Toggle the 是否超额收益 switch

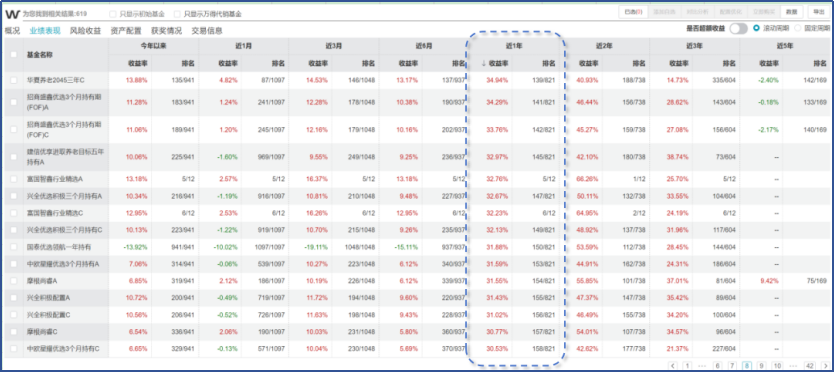coord(738,29)
